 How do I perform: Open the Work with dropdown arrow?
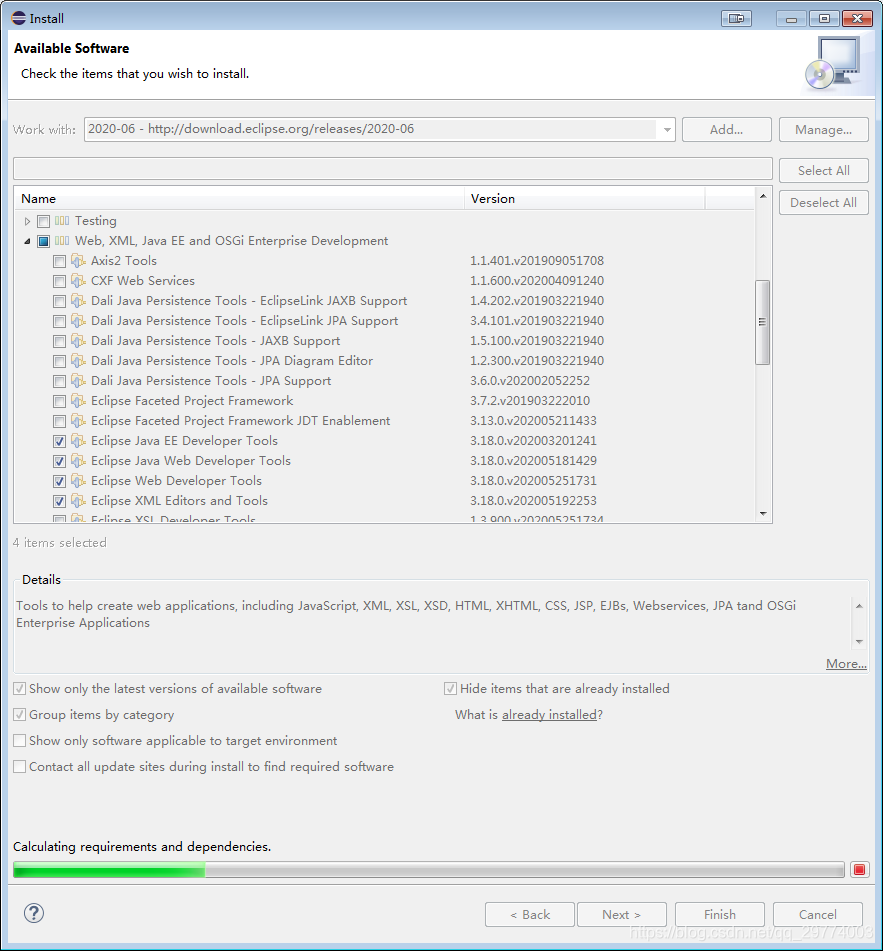click(x=666, y=130)
